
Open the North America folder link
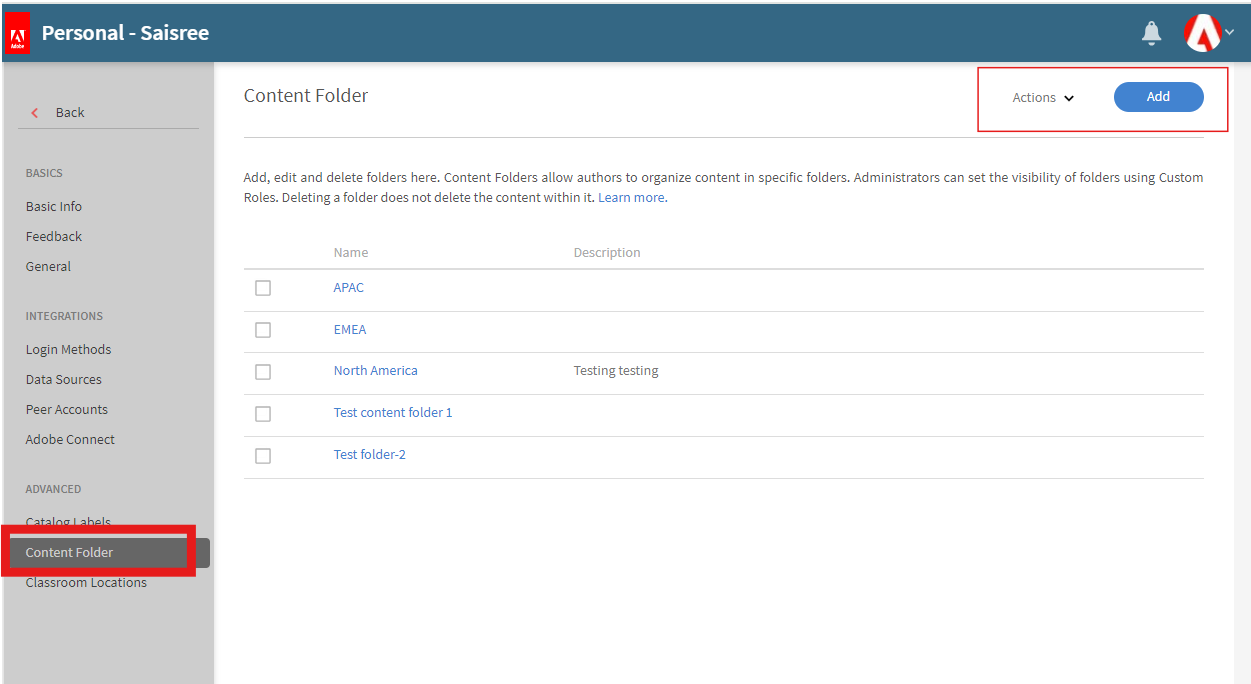[376, 371]
